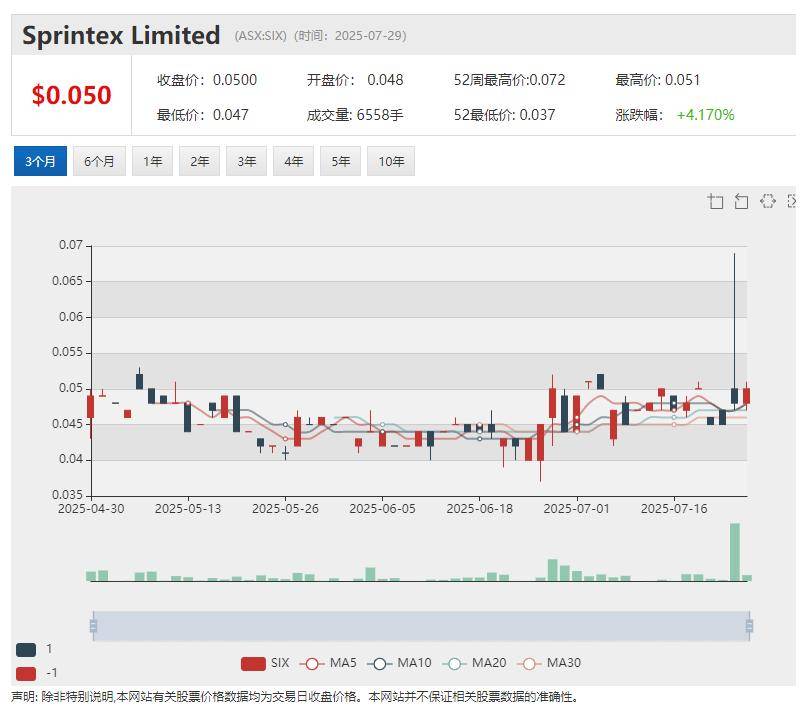Click the 成交量: 6558手 value
The image size is (809, 716).
[355, 115]
